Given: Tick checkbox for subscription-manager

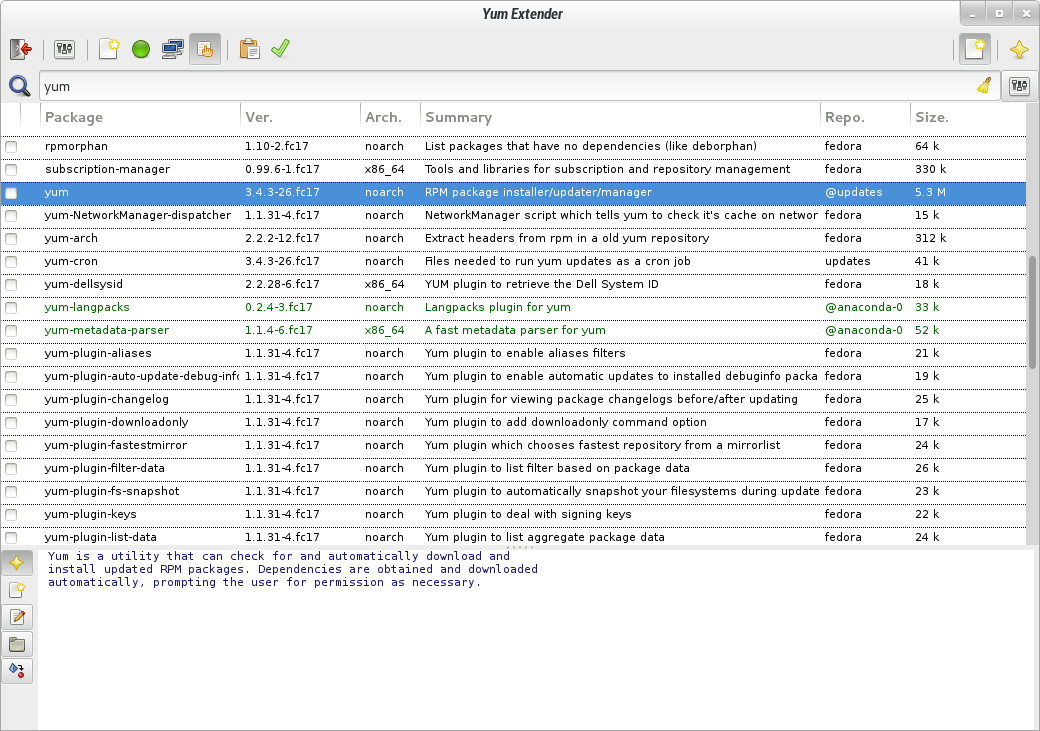Looking at the screenshot, I should [11, 170].
